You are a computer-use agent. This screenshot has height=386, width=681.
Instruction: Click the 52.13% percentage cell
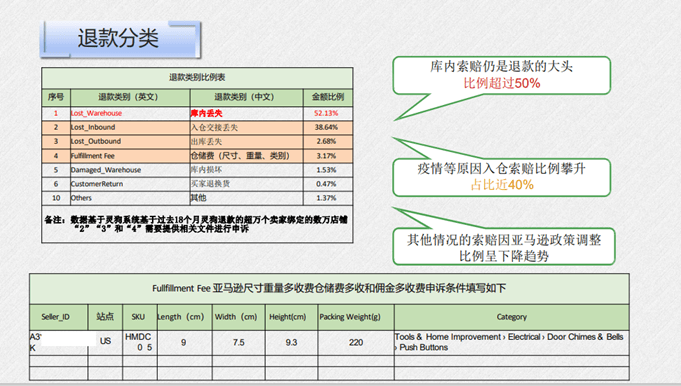coord(327,113)
